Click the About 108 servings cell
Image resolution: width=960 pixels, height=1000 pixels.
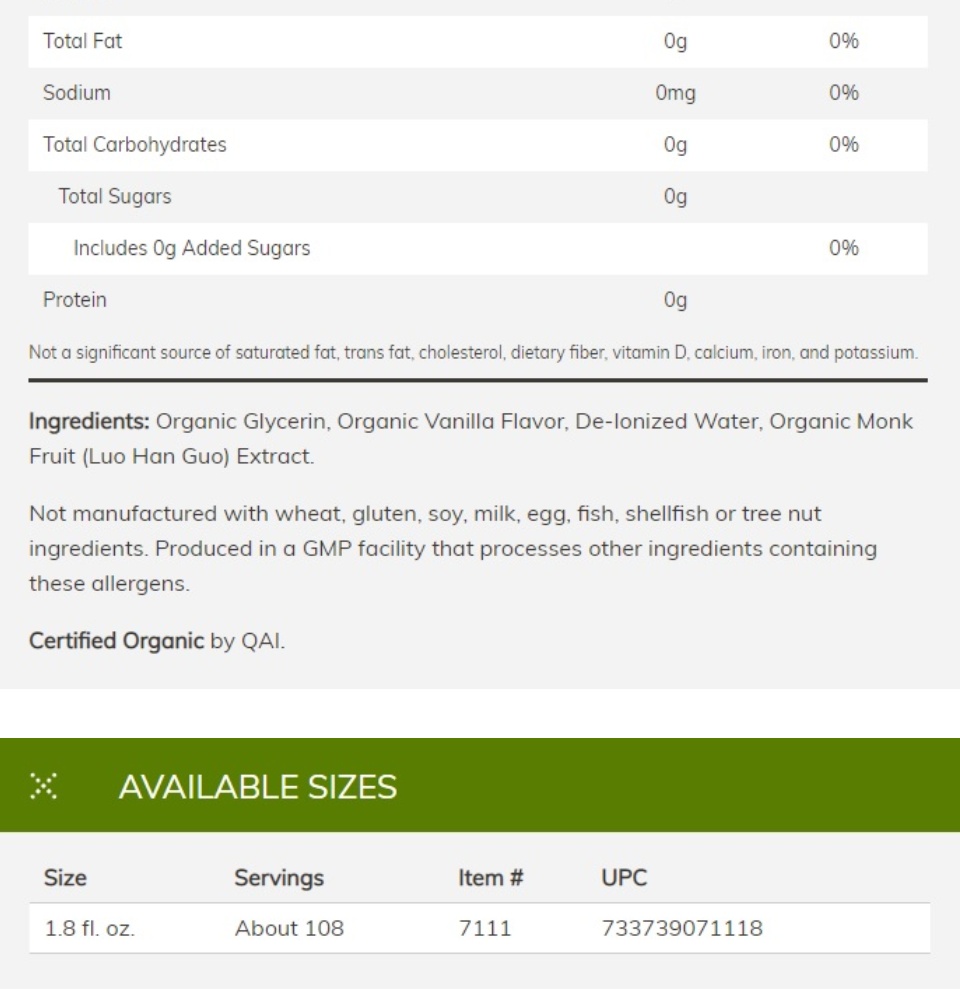(x=289, y=928)
